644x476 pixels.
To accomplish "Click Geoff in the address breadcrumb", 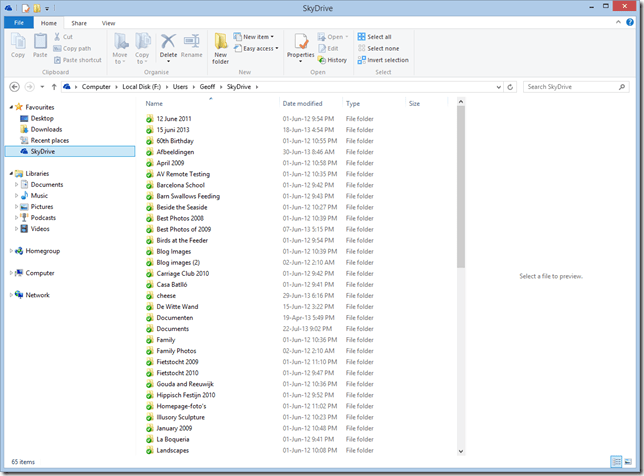I will [207, 87].
